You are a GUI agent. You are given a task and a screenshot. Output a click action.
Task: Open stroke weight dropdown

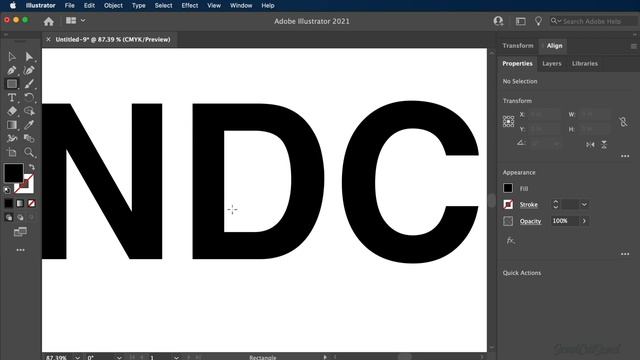pyautogui.click(x=584, y=204)
